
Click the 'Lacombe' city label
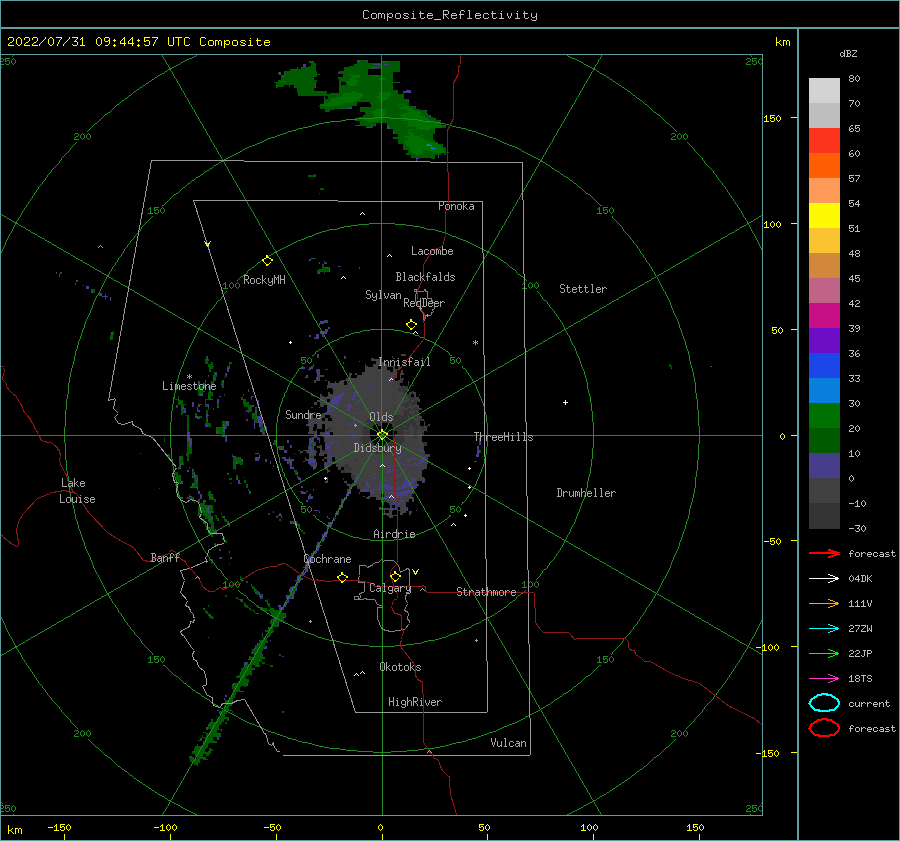point(432,251)
